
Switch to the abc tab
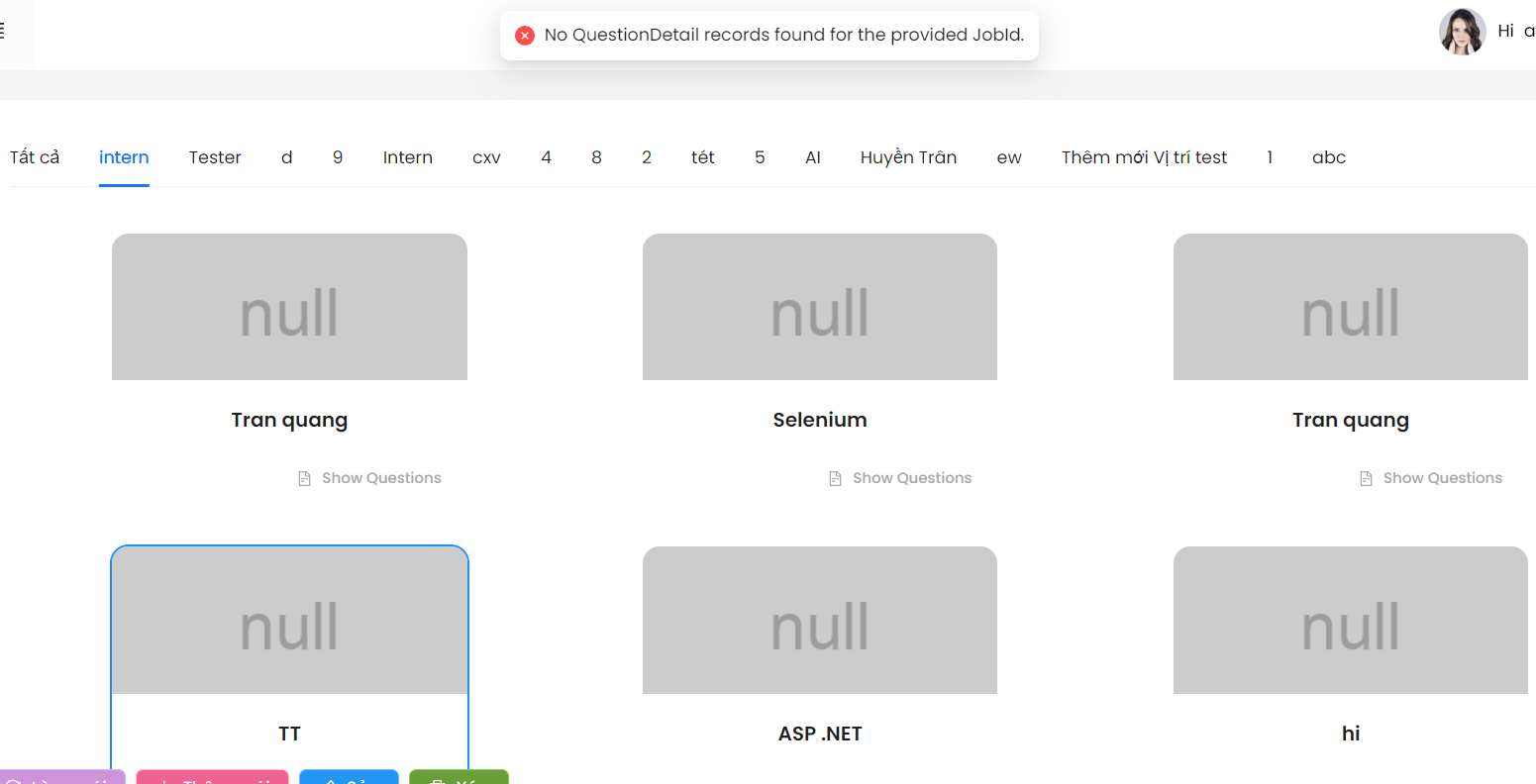[1328, 157]
